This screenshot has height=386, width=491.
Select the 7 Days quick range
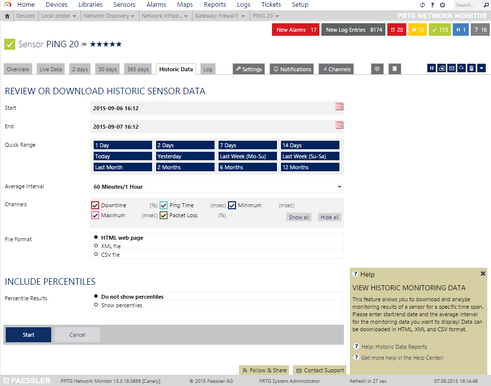247,145
